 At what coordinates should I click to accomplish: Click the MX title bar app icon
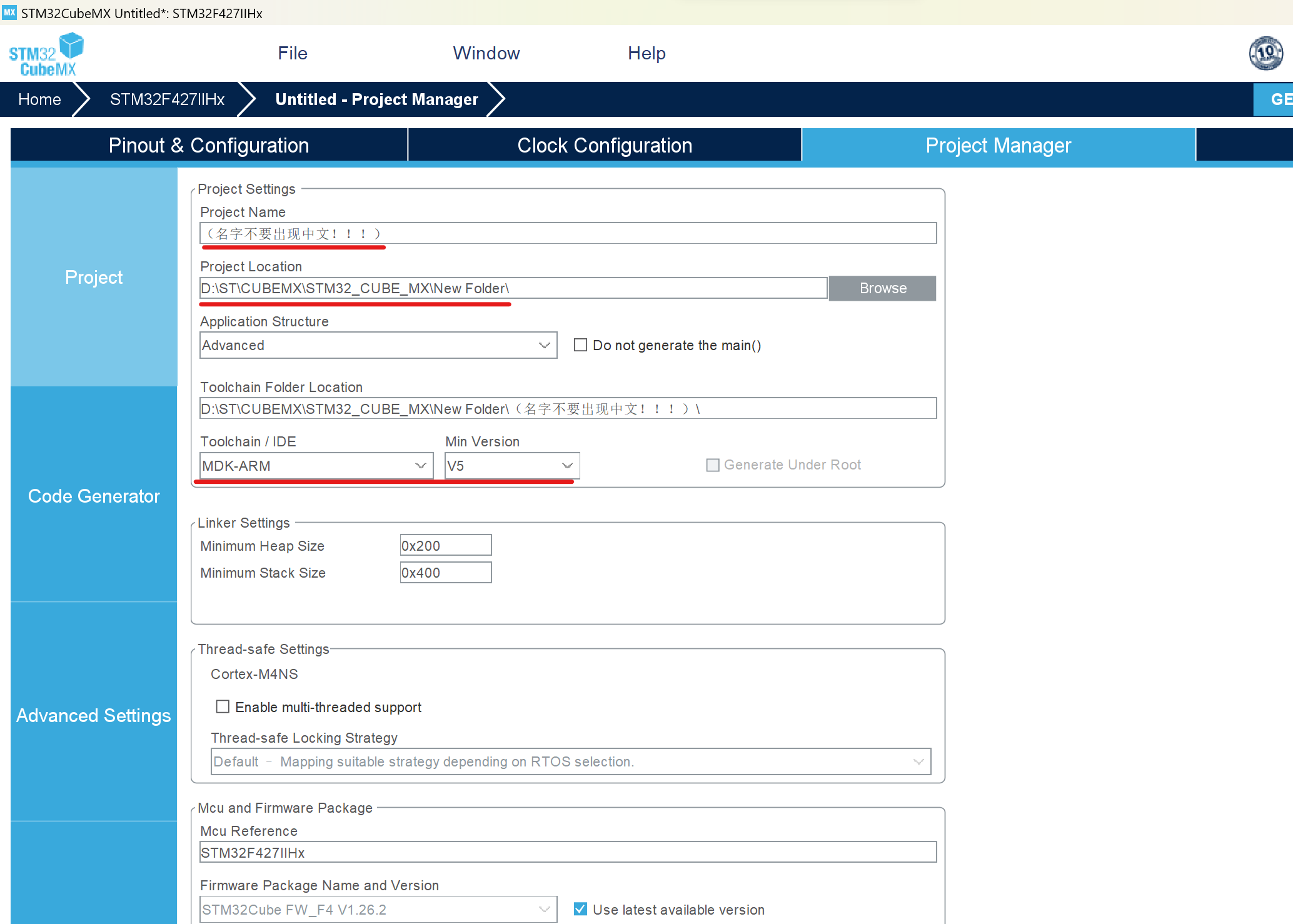point(9,13)
